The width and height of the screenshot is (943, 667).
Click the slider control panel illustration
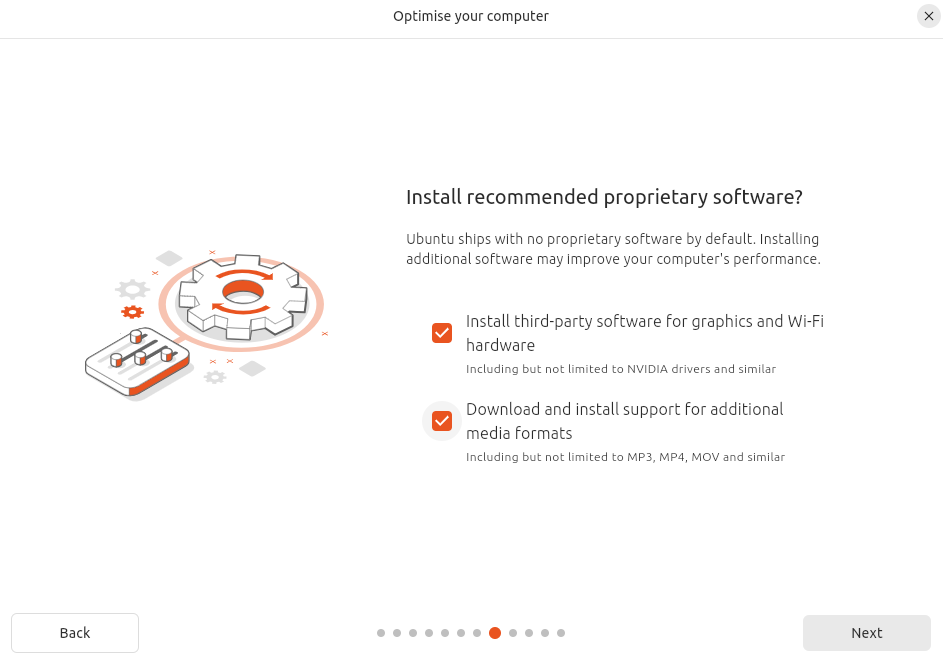[x=138, y=362]
